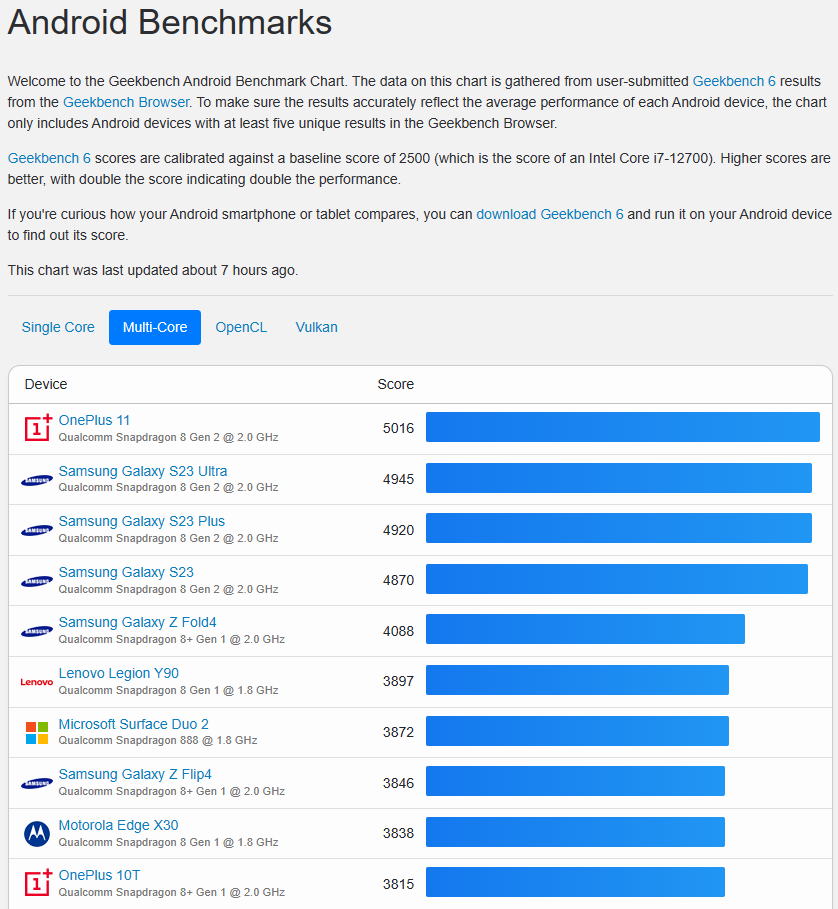This screenshot has width=838, height=909.
Task: Open the OnePlus 11 device page
Action: click(x=94, y=420)
